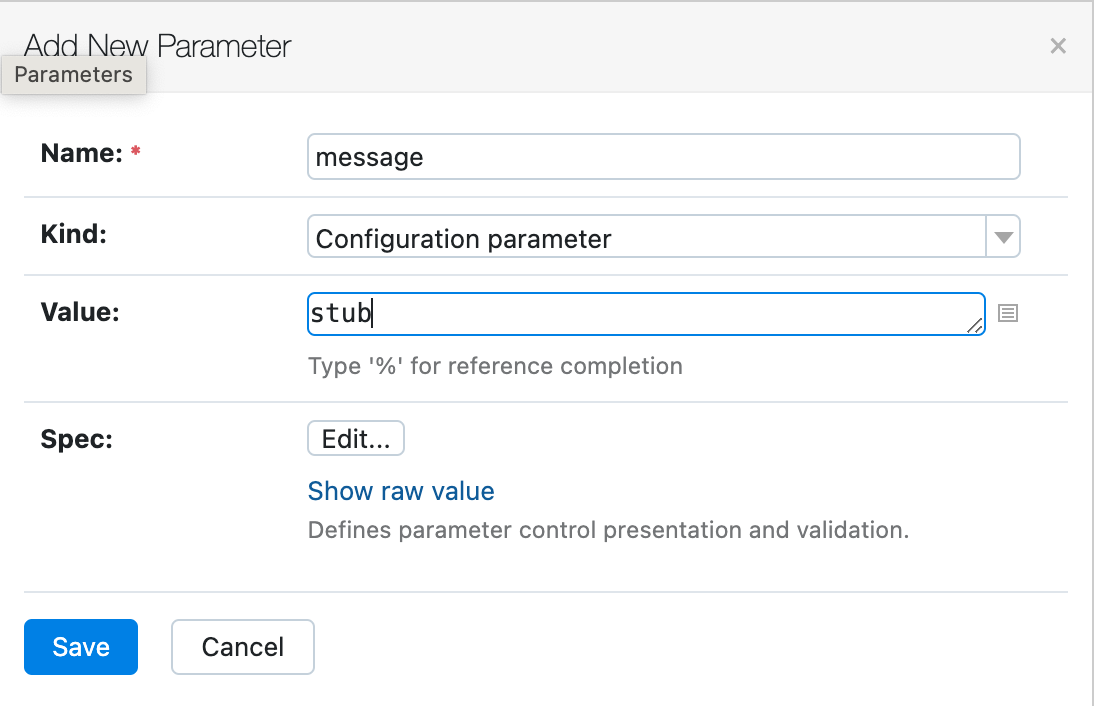Click the reference completion hint text
The height and width of the screenshot is (706, 1094).
tap(495, 366)
